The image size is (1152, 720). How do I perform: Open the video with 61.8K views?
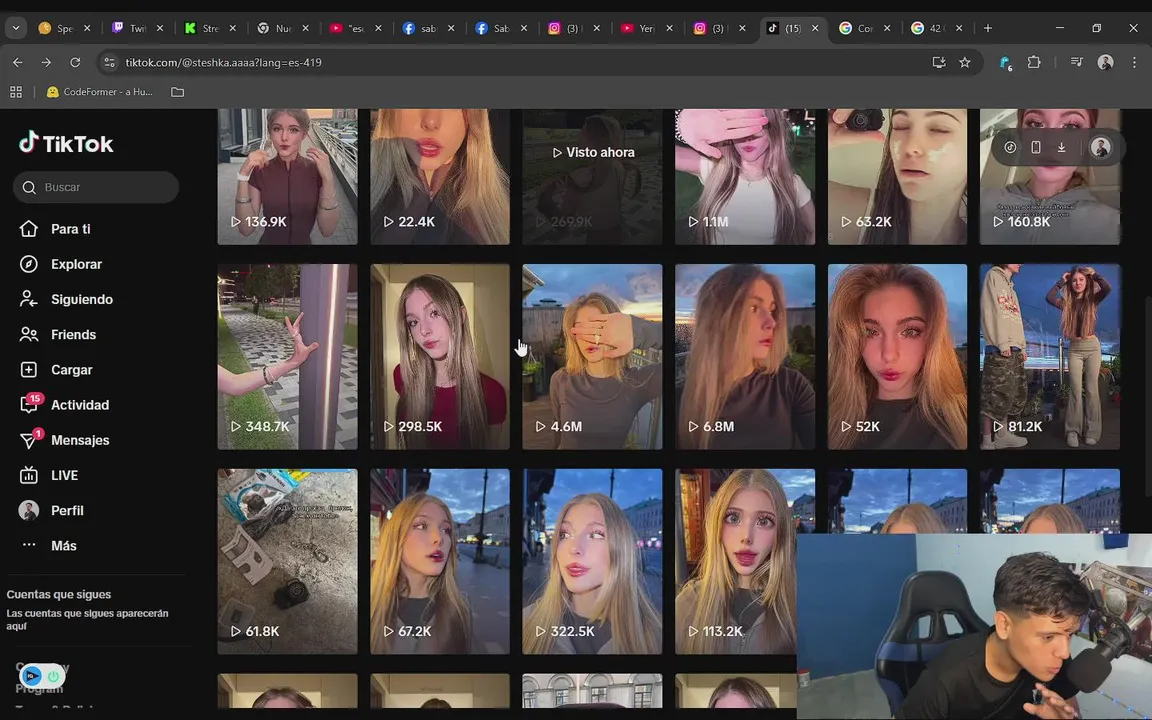pos(287,561)
